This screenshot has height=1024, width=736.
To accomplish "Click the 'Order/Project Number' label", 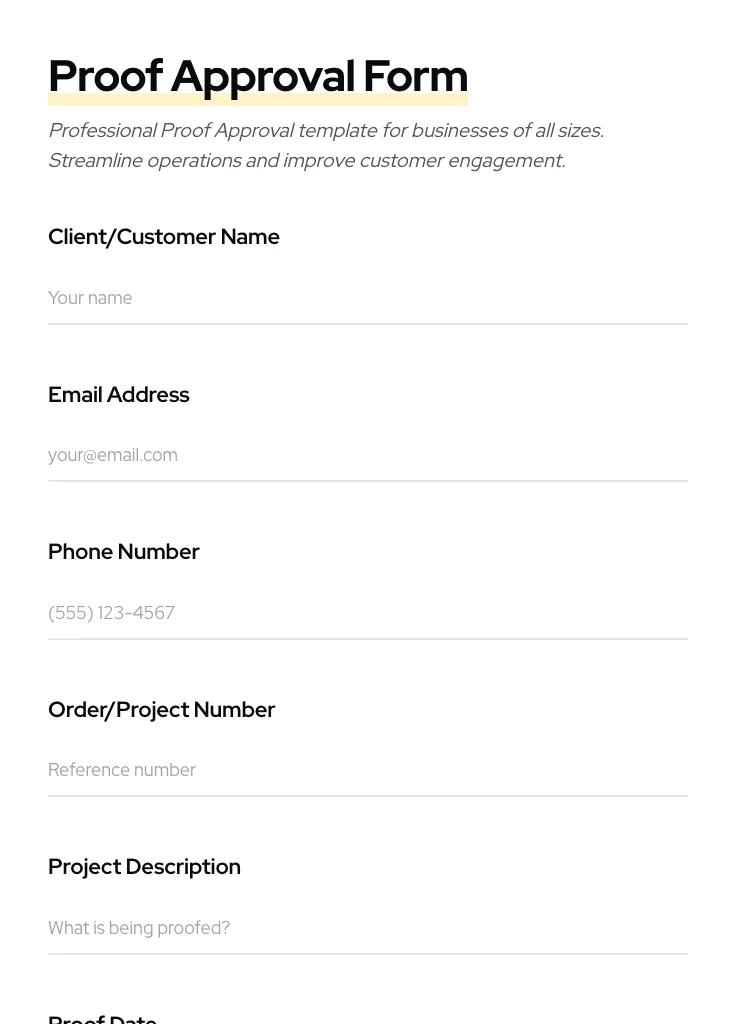I will pos(162,710).
